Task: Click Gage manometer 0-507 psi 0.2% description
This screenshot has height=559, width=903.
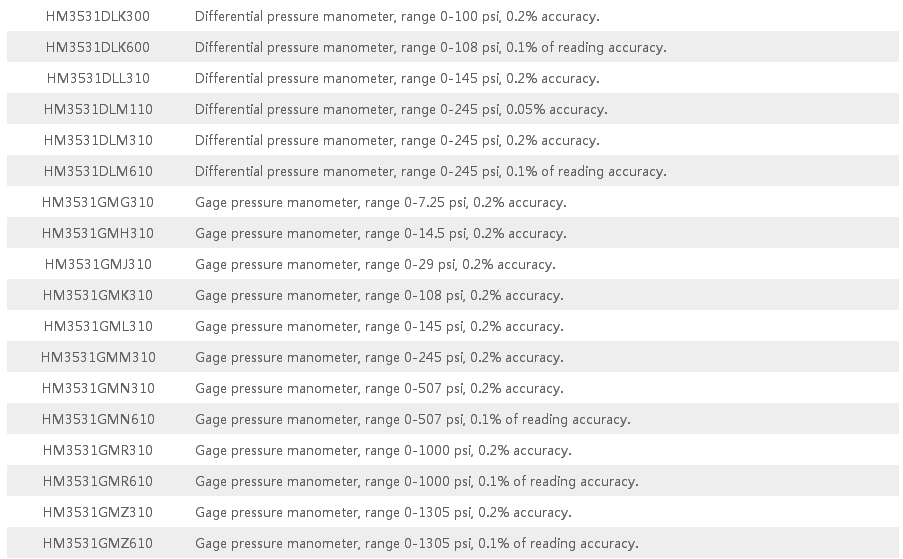Action: pyautogui.click(x=379, y=389)
